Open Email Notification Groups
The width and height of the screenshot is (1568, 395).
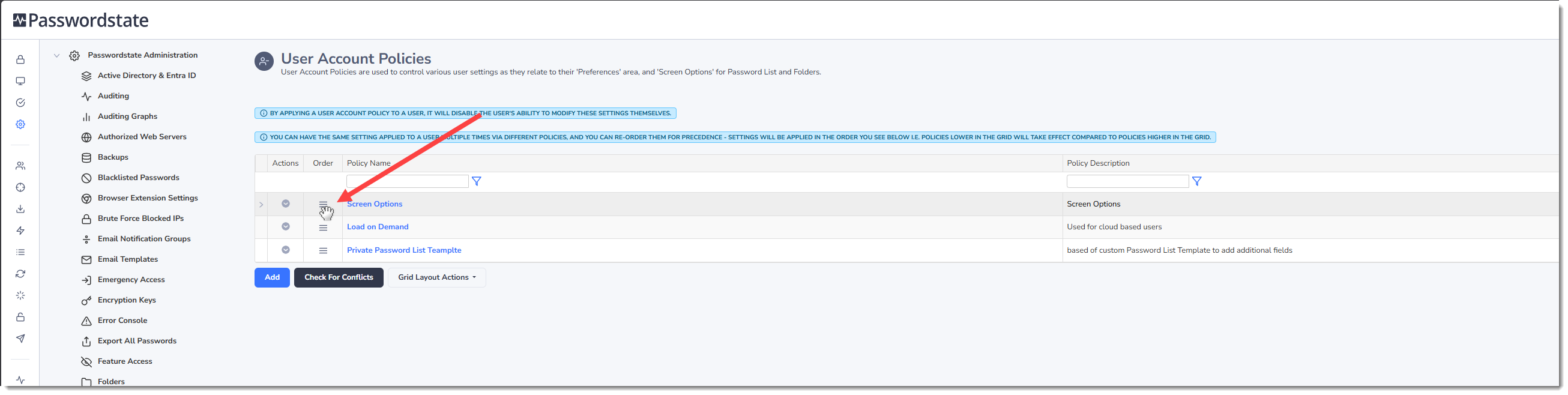pos(143,238)
